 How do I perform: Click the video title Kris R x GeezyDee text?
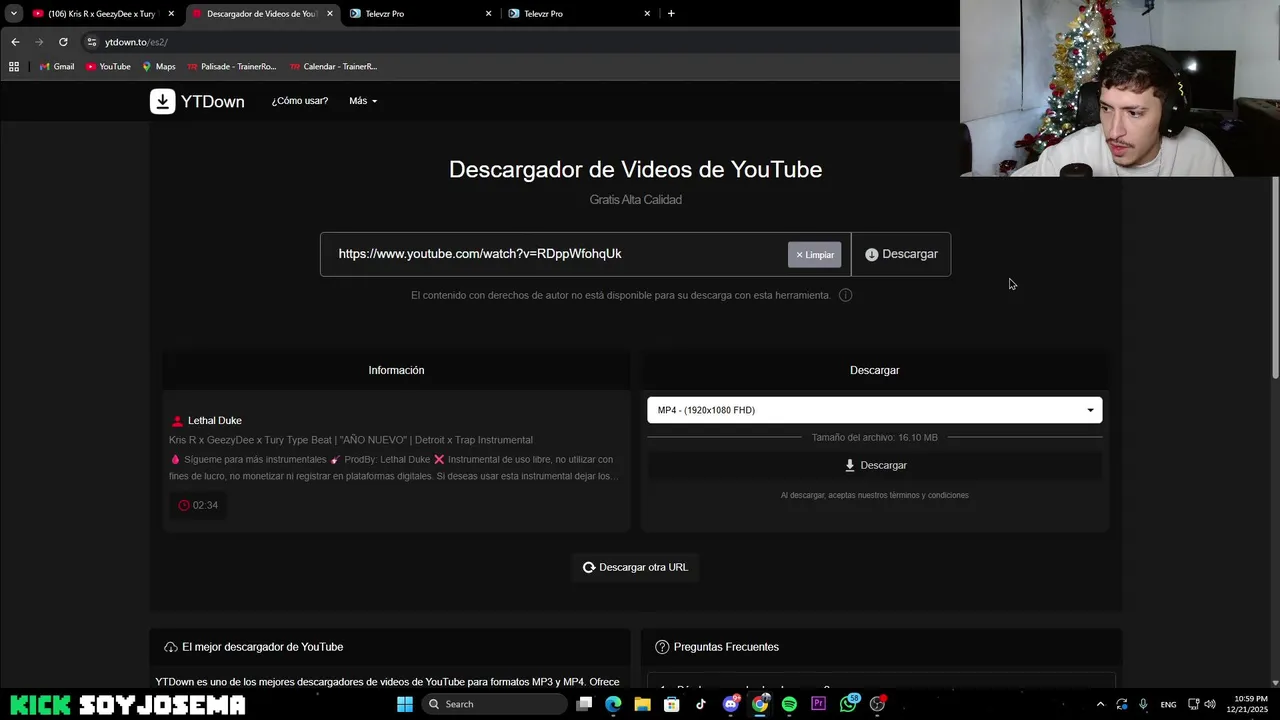(351, 440)
